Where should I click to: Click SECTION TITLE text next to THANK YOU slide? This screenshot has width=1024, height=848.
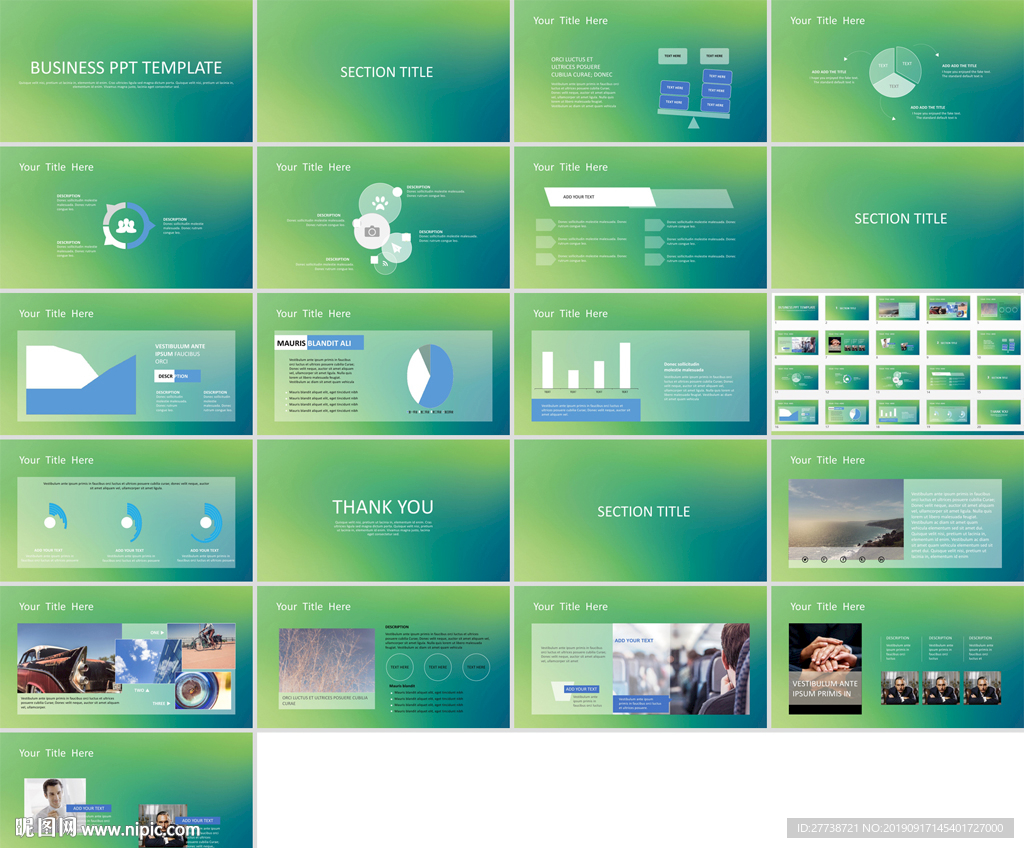[x=643, y=512]
